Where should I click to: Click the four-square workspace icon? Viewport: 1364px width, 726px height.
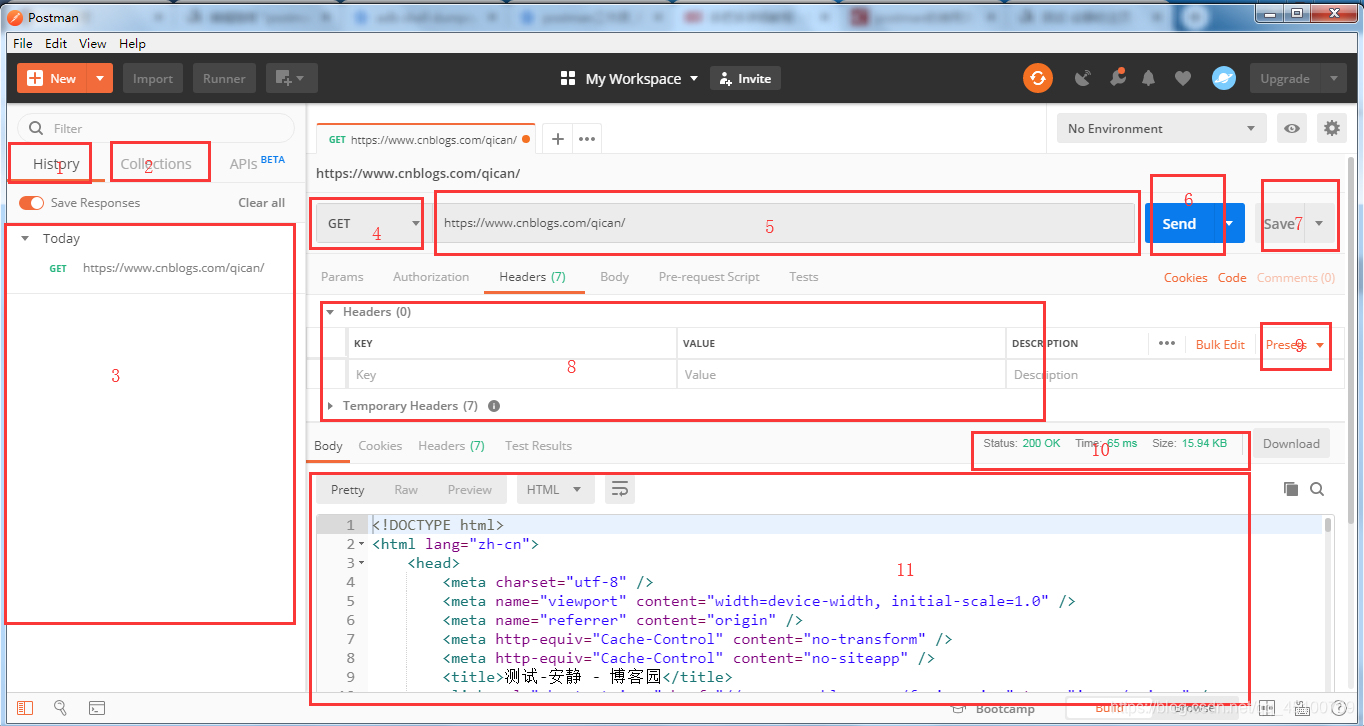coord(568,78)
